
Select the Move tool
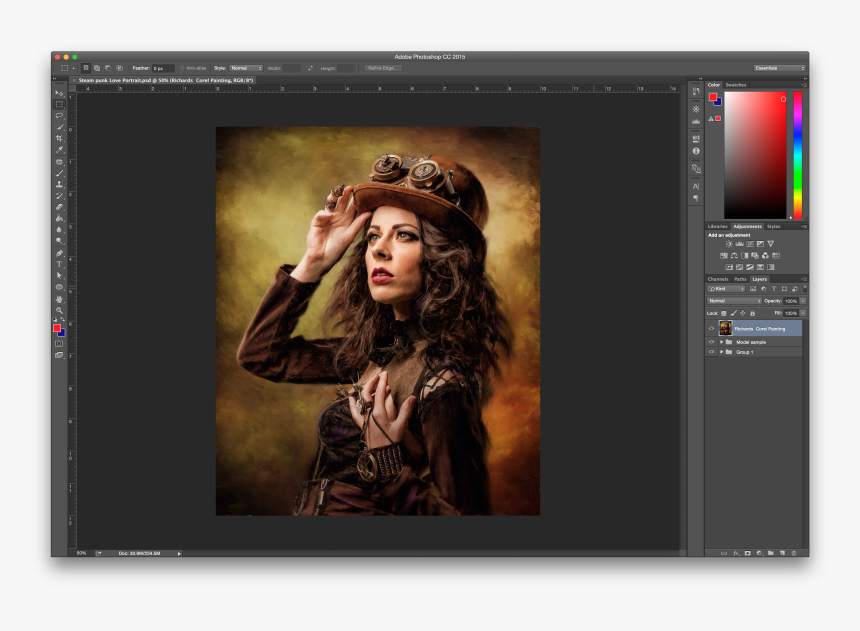(x=57, y=92)
